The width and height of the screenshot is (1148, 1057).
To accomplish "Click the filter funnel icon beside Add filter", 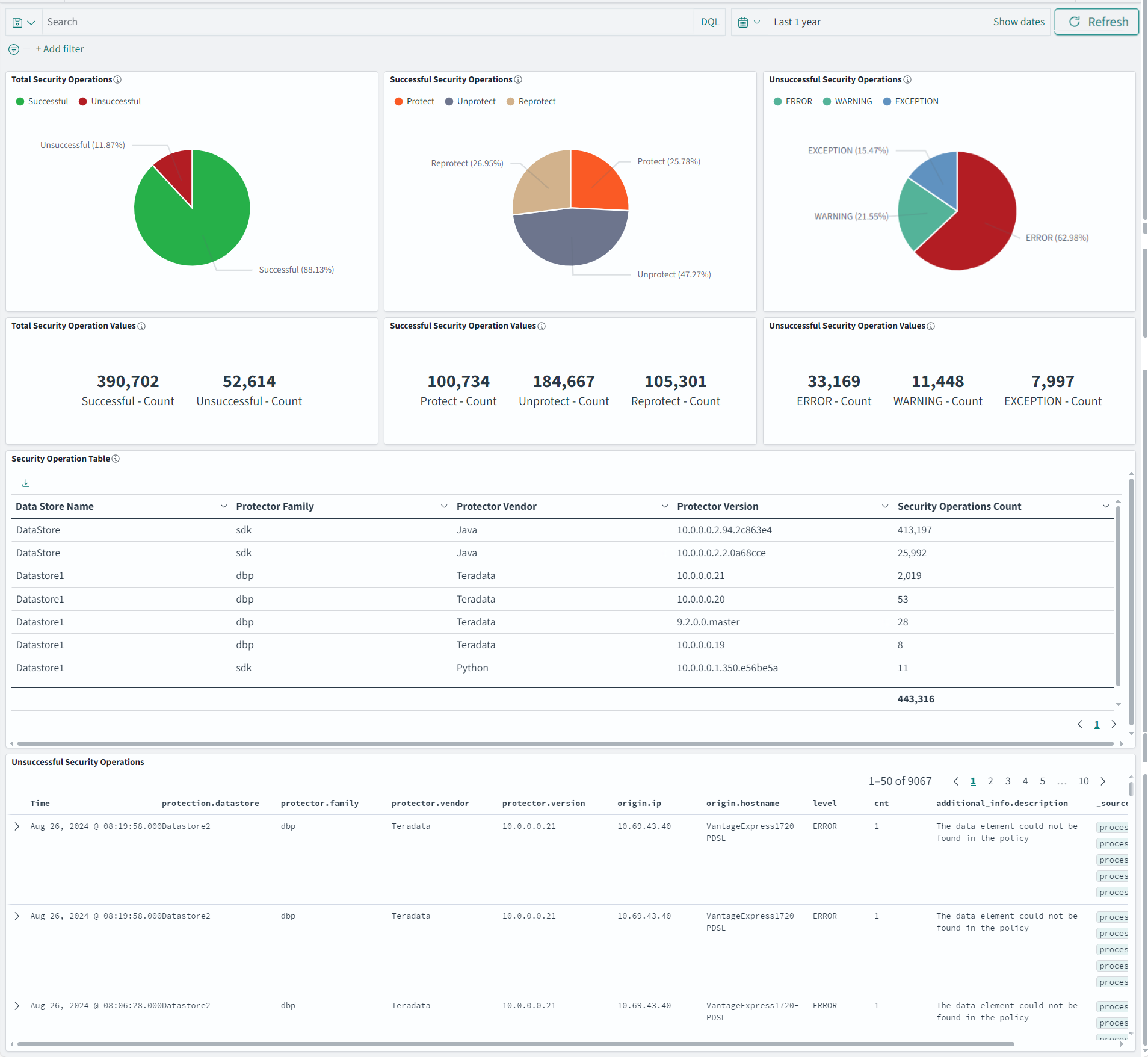I will pyautogui.click(x=13, y=49).
